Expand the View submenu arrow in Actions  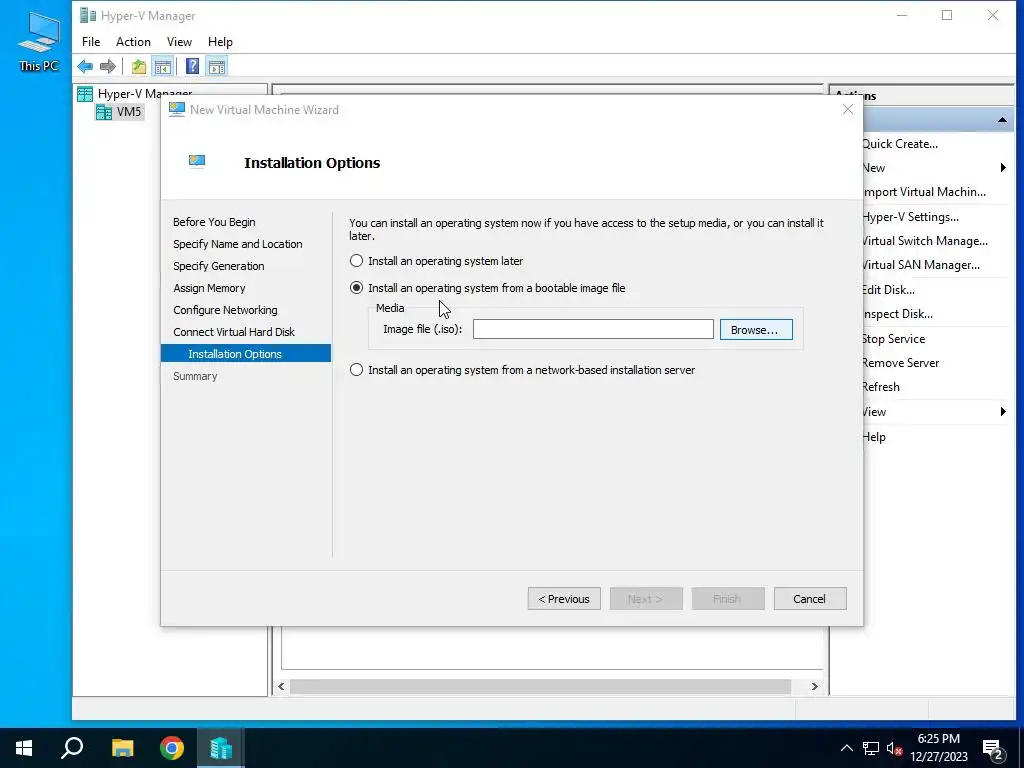(1003, 412)
